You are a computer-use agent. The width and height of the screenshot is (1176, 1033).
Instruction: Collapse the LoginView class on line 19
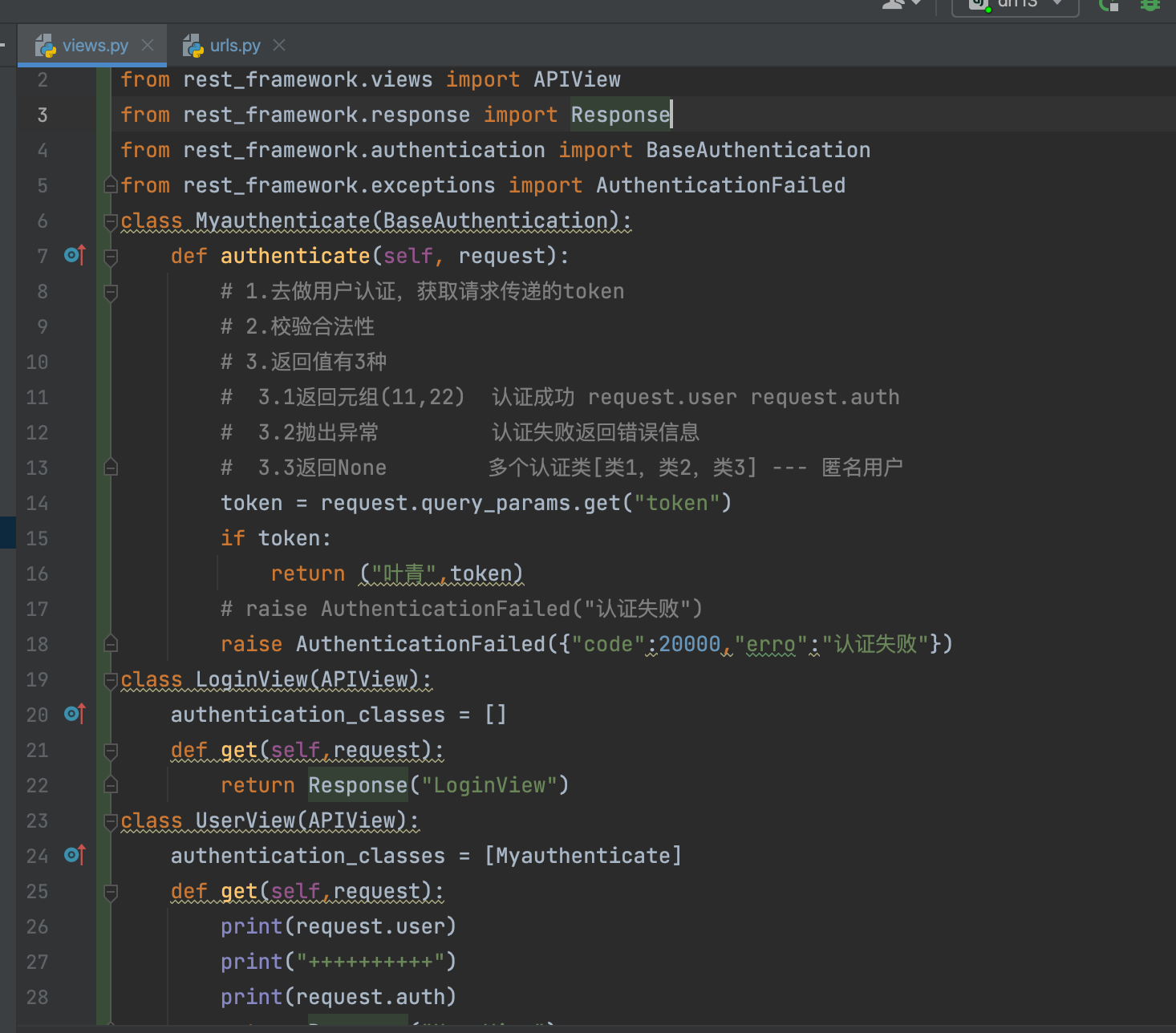pos(112,679)
